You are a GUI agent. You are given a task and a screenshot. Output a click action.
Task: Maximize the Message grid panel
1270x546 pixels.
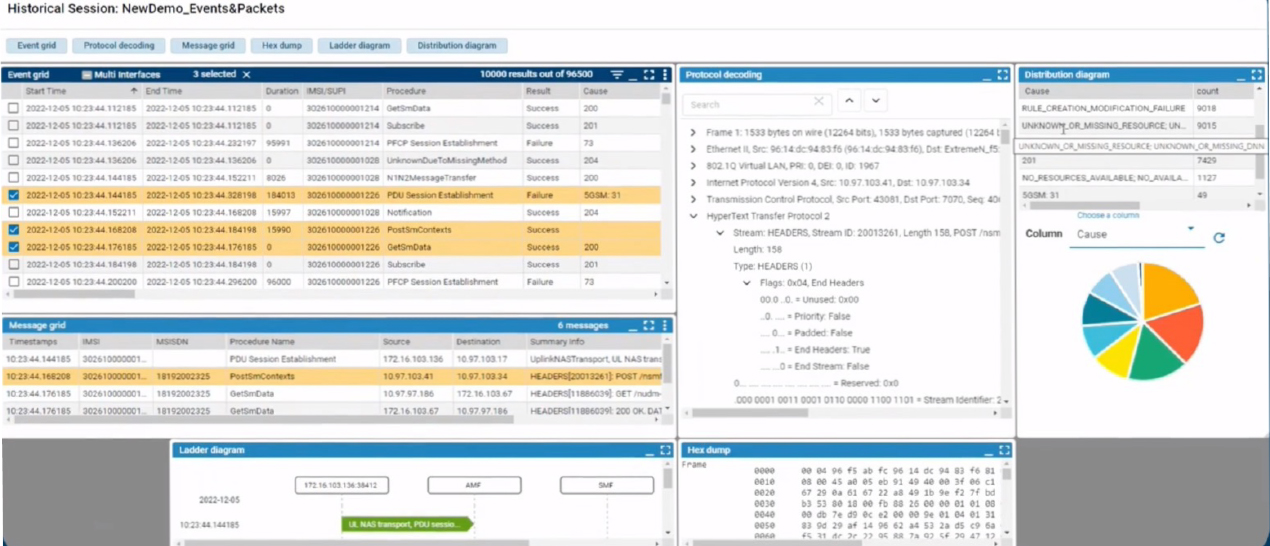pos(649,325)
